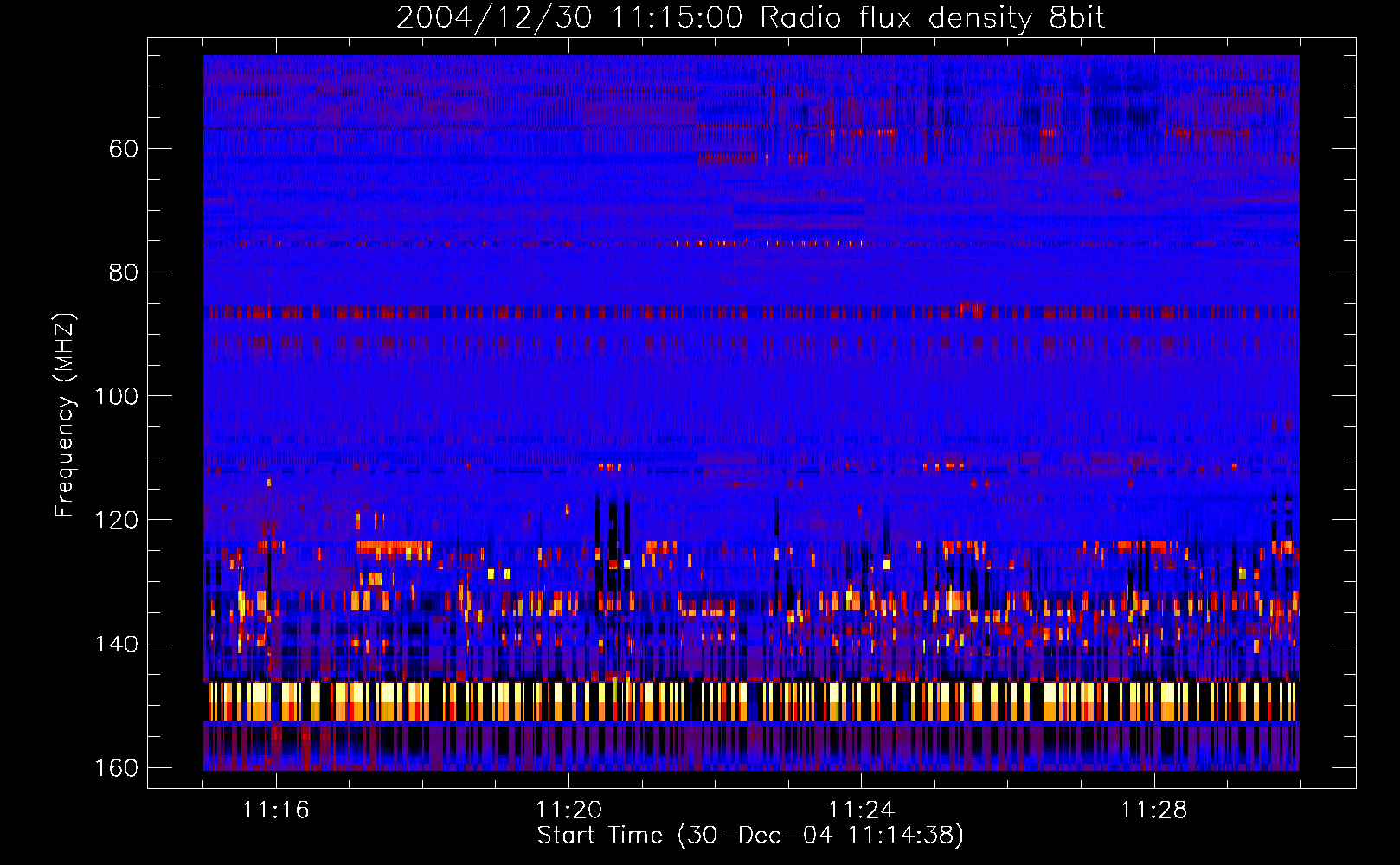This screenshot has height=865, width=1400.
Task: Select the 60 frequency tick label
Action: coord(124,149)
